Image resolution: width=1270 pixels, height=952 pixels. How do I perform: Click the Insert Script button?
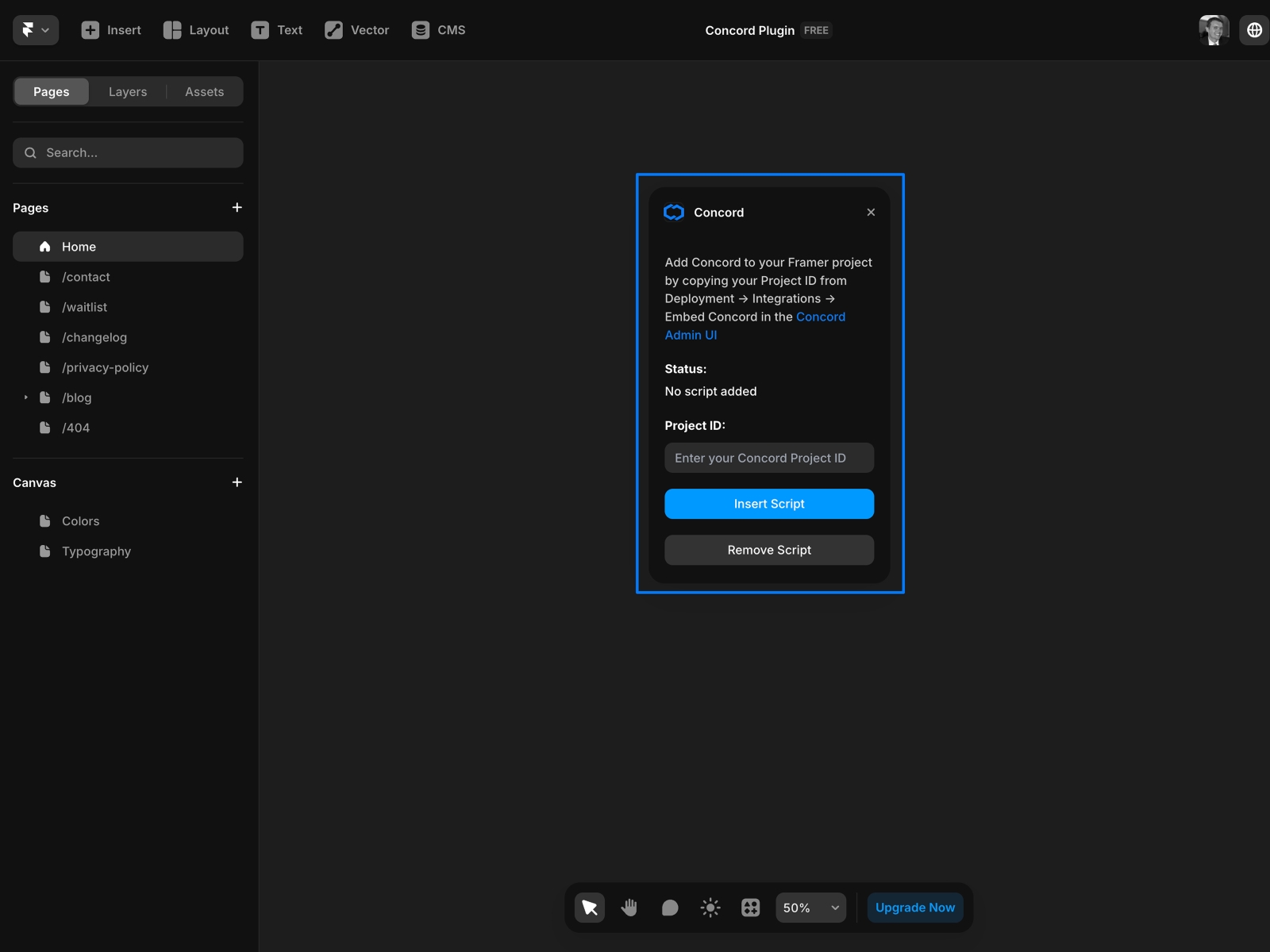(768, 504)
